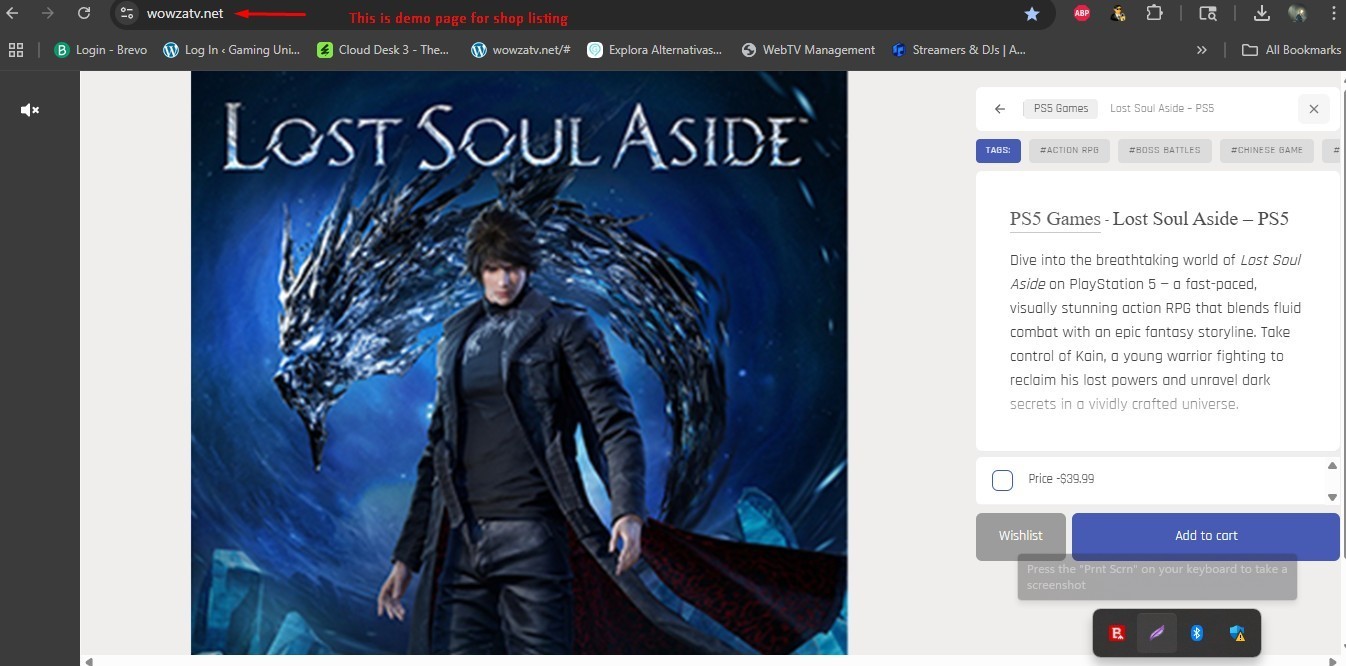The height and width of the screenshot is (666, 1346).
Task: Reload the page
Action: click(x=84, y=13)
